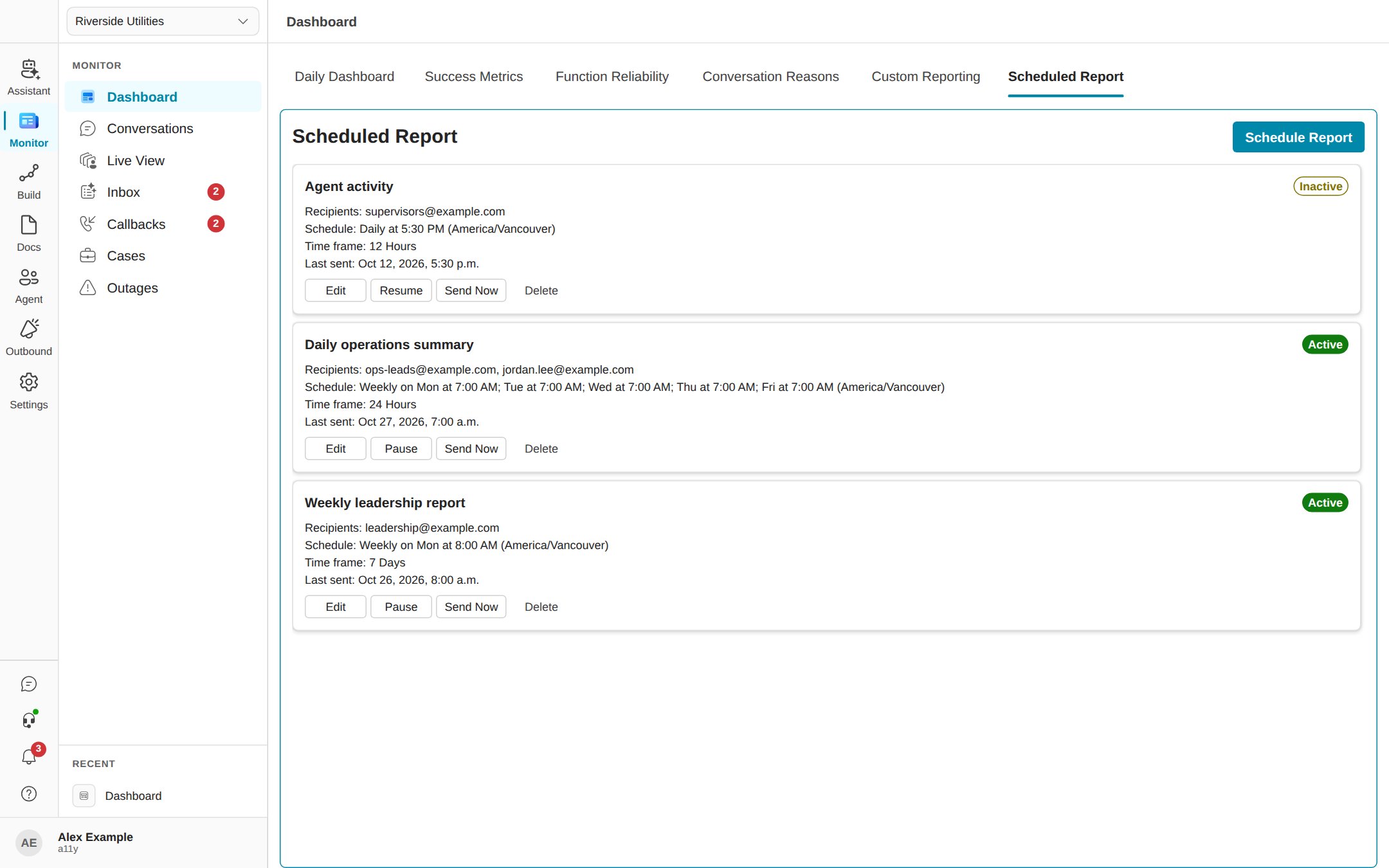Open the Docs section icon
The image size is (1389, 868).
[x=29, y=225]
